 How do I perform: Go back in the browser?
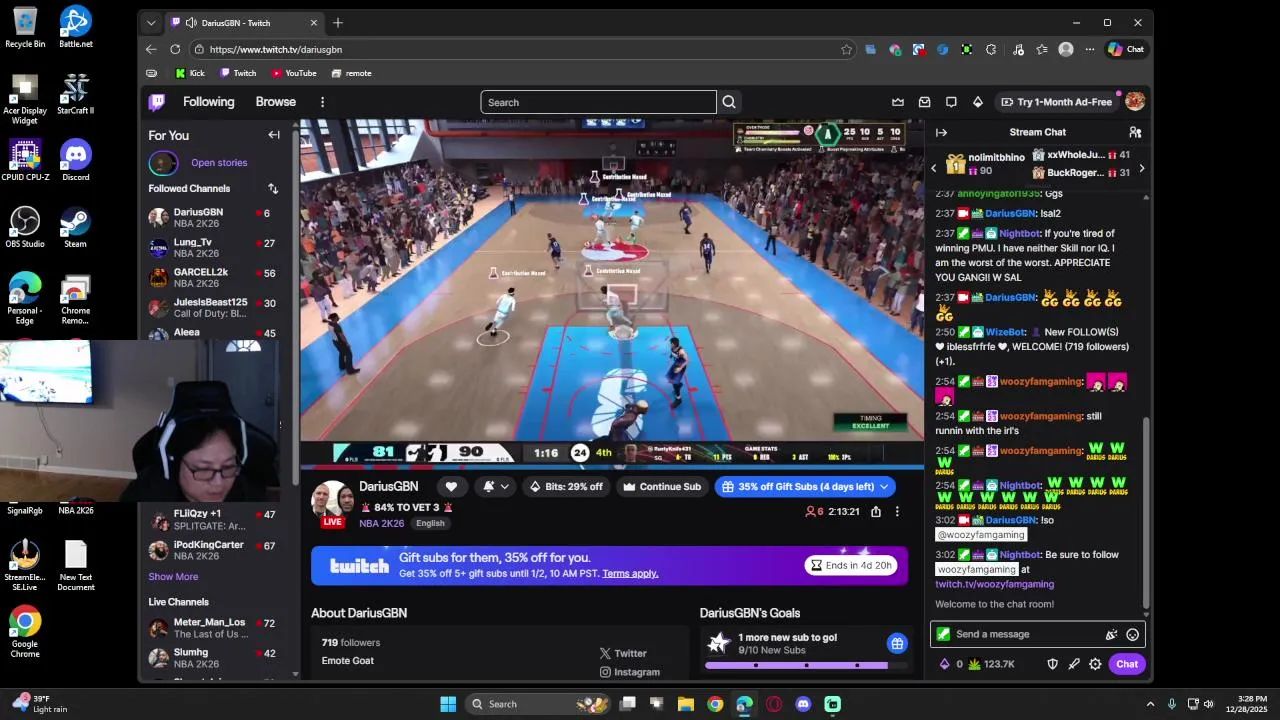click(151, 49)
